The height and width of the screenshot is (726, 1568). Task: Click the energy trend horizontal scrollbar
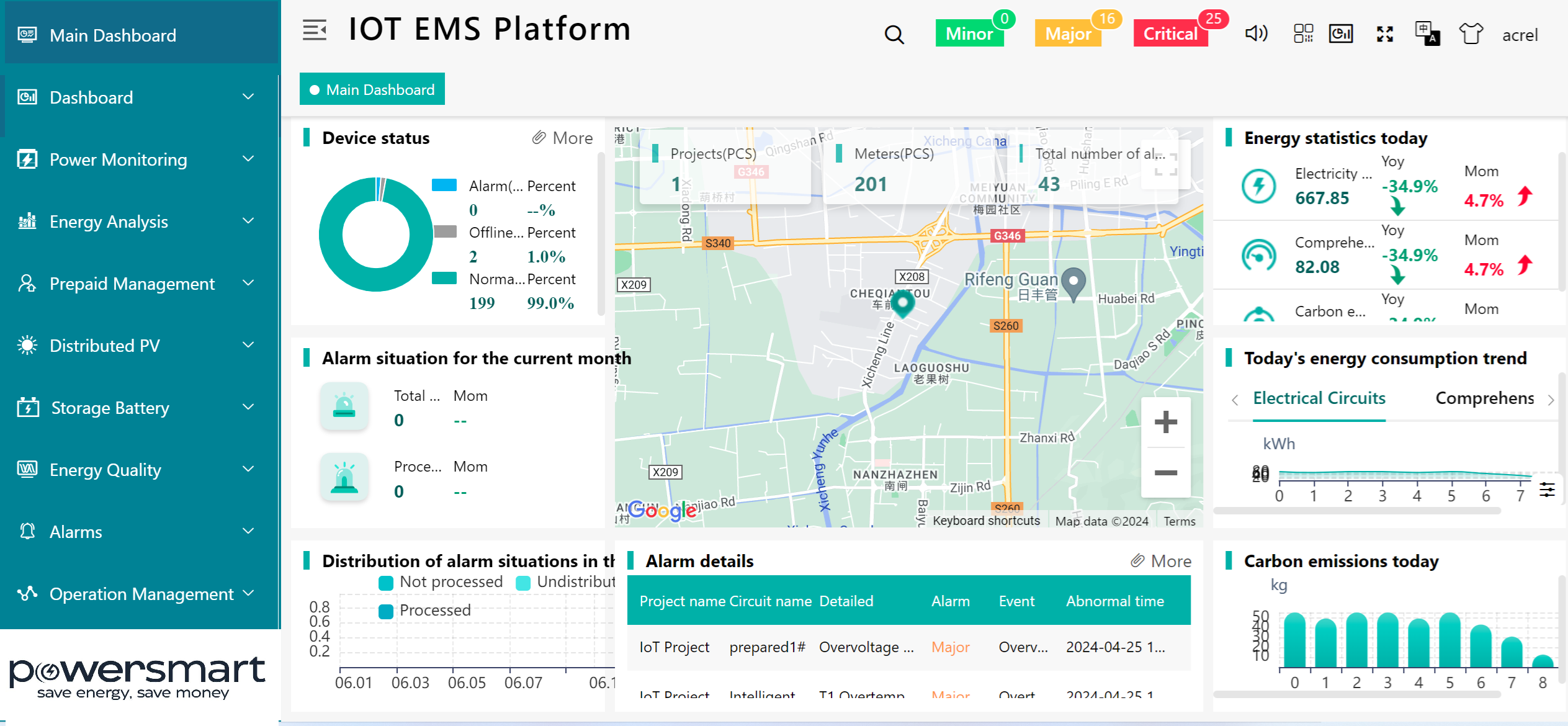[1357, 511]
